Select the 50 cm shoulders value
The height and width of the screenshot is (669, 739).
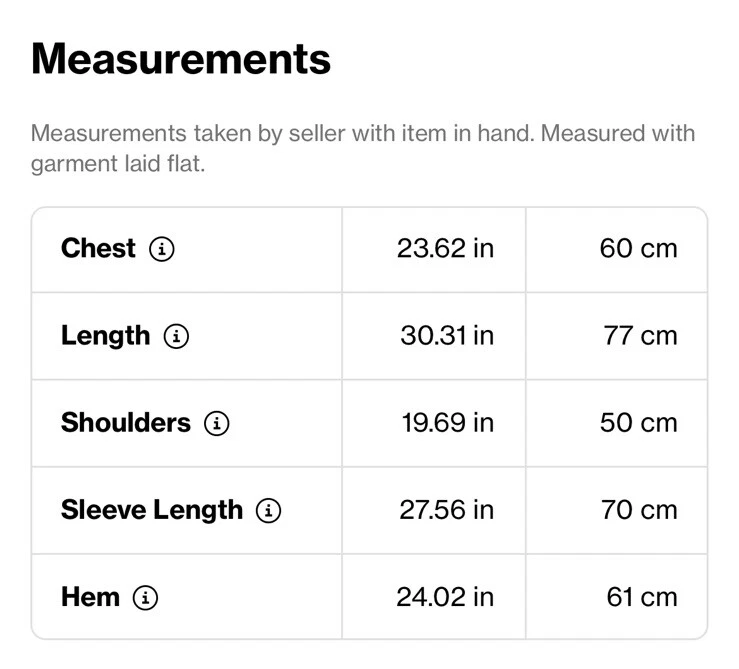(638, 423)
